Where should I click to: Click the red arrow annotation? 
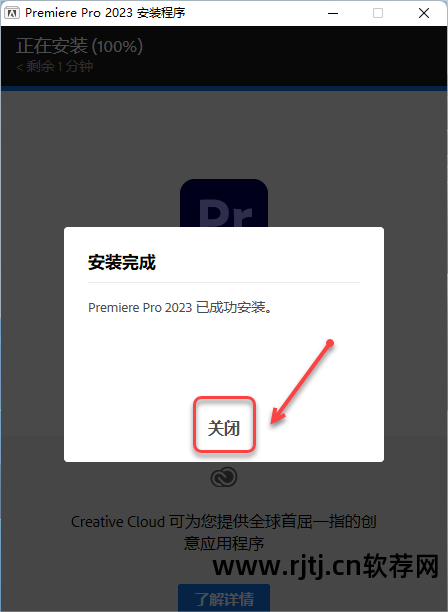[x=302, y=383]
